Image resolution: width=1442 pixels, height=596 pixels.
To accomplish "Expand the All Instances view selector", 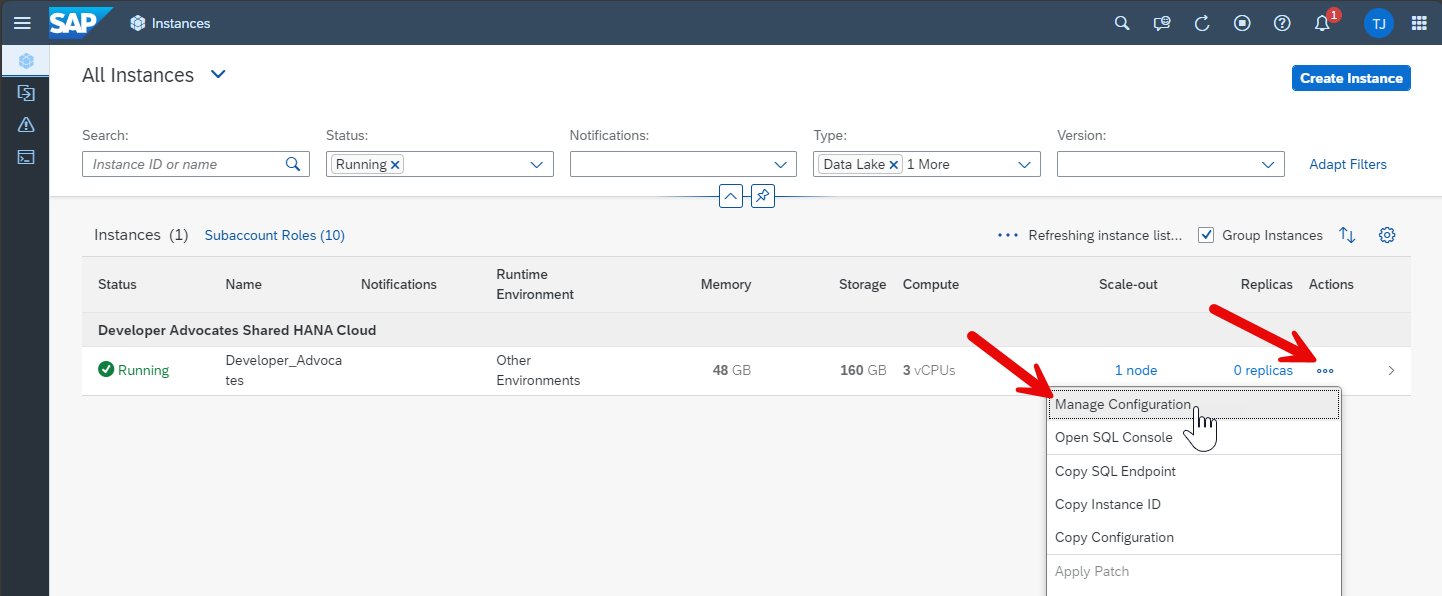I will pyautogui.click(x=218, y=74).
